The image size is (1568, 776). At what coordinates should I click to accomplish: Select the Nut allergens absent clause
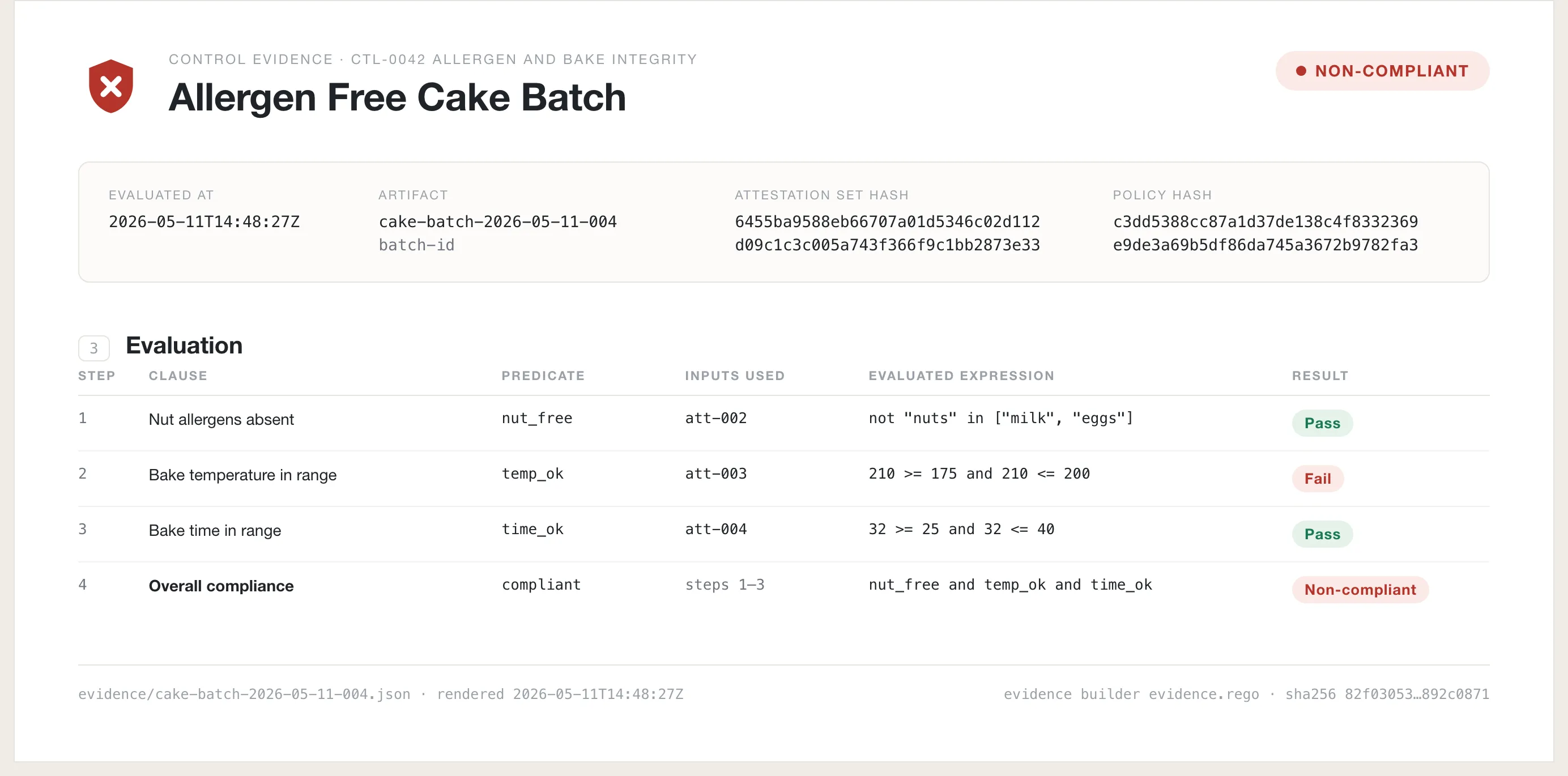(x=221, y=419)
